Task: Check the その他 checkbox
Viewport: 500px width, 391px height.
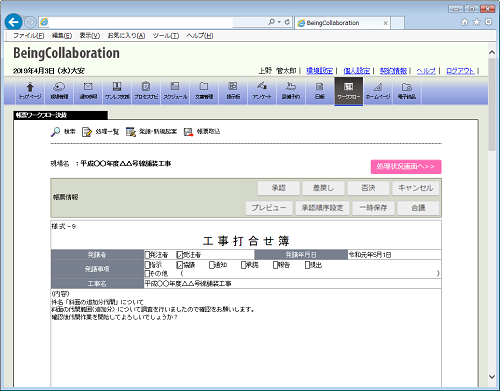Action: pos(147,273)
